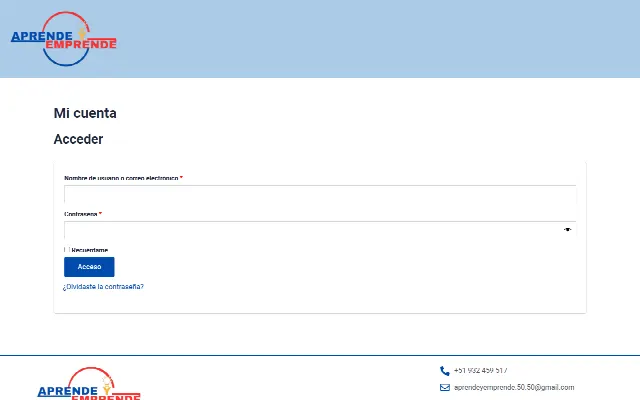Click the footer Aprende Emprende logo
The width and height of the screenshot is (640, 400).
pos(89,384)
